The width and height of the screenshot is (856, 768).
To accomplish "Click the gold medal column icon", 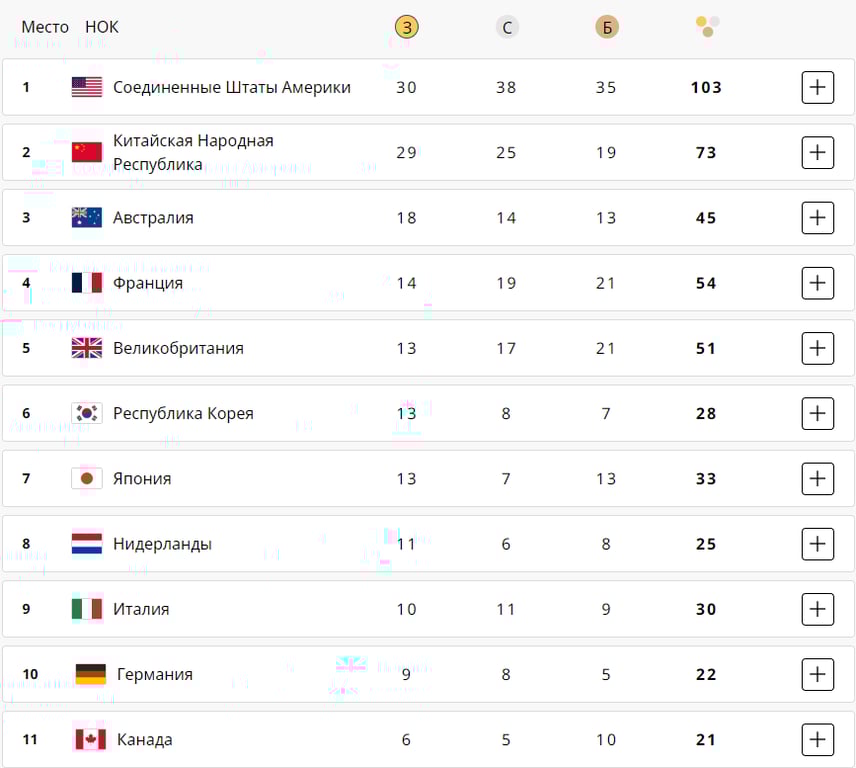I will pyautogui.click(x=406, y=27).
